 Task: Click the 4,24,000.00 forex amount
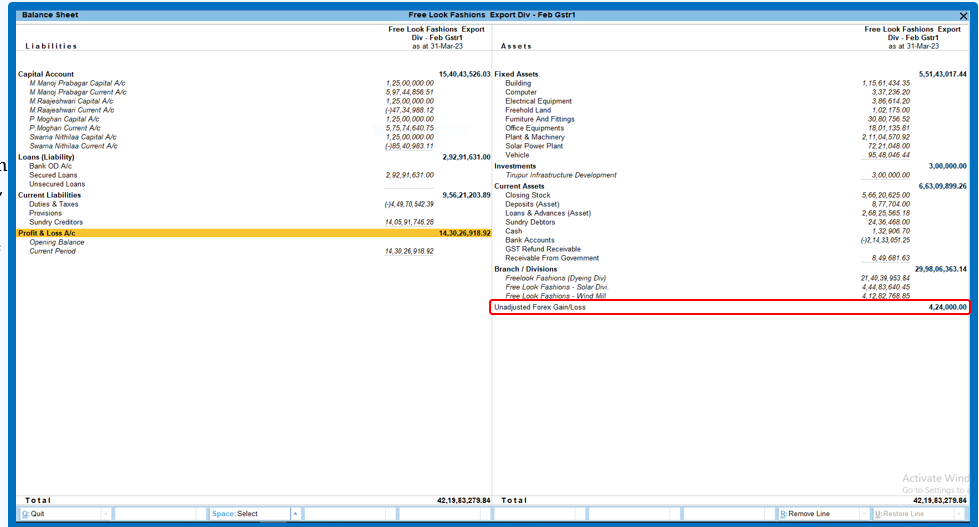click(947, 307)
